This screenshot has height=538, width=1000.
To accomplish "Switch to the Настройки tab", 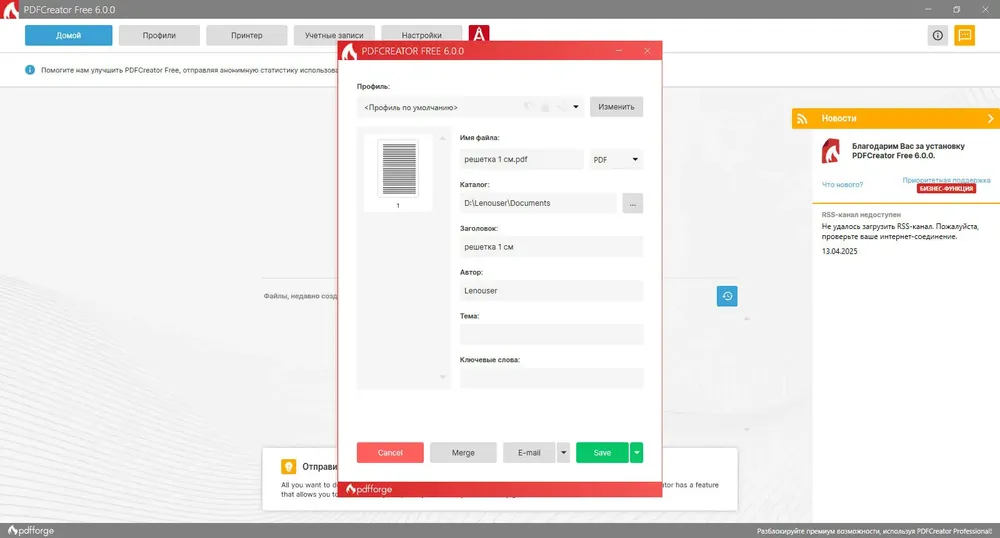I will [x=422, y=36].
